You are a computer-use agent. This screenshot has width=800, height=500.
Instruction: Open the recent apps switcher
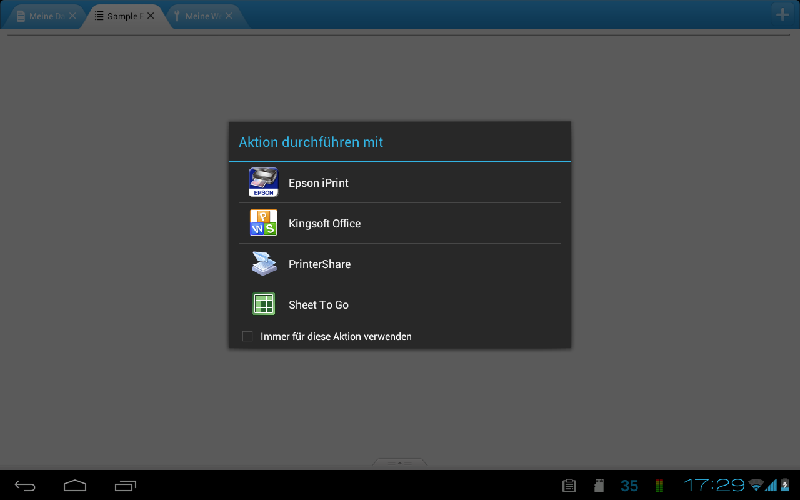[125, 486]
